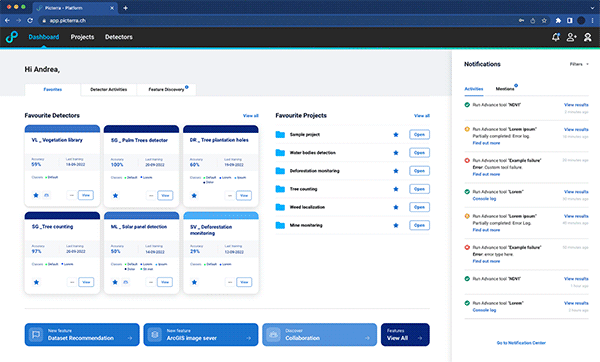600x362 pixels.
Task: Click the invite user icon
Action: click(572, 37)
